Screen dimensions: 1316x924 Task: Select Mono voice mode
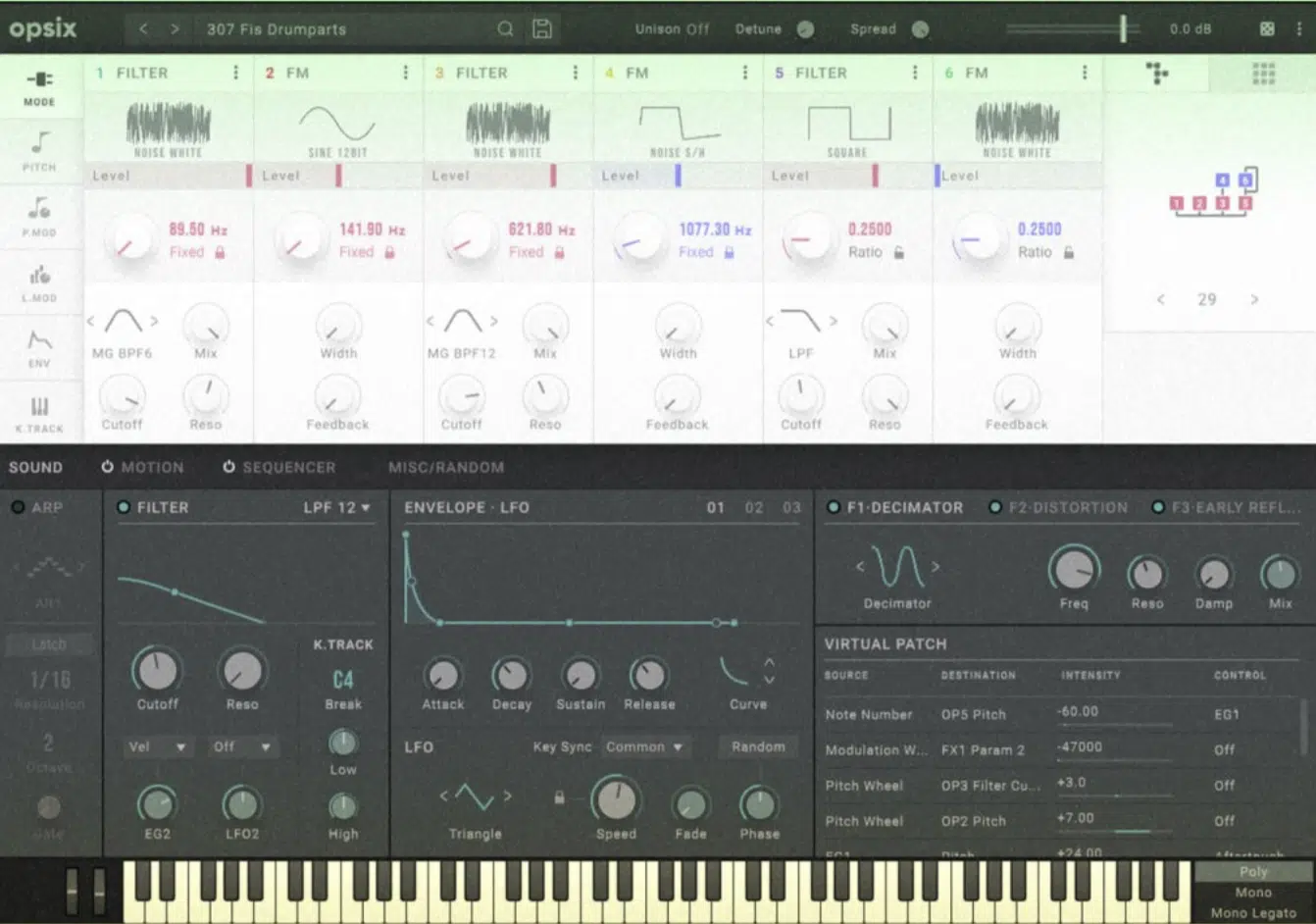pos(1253,892)
